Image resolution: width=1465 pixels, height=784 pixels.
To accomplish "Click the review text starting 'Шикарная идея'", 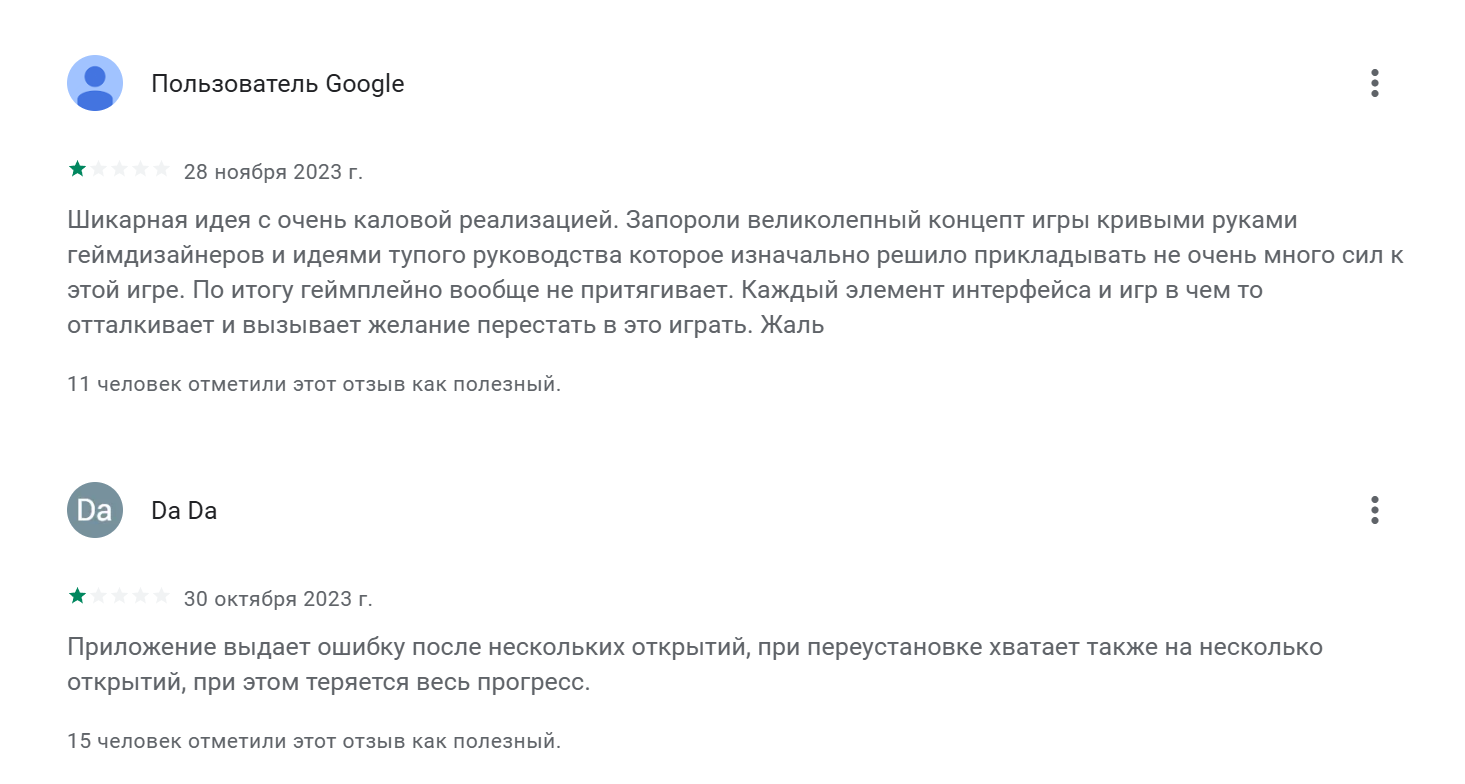I will click(x=735, y=272).
